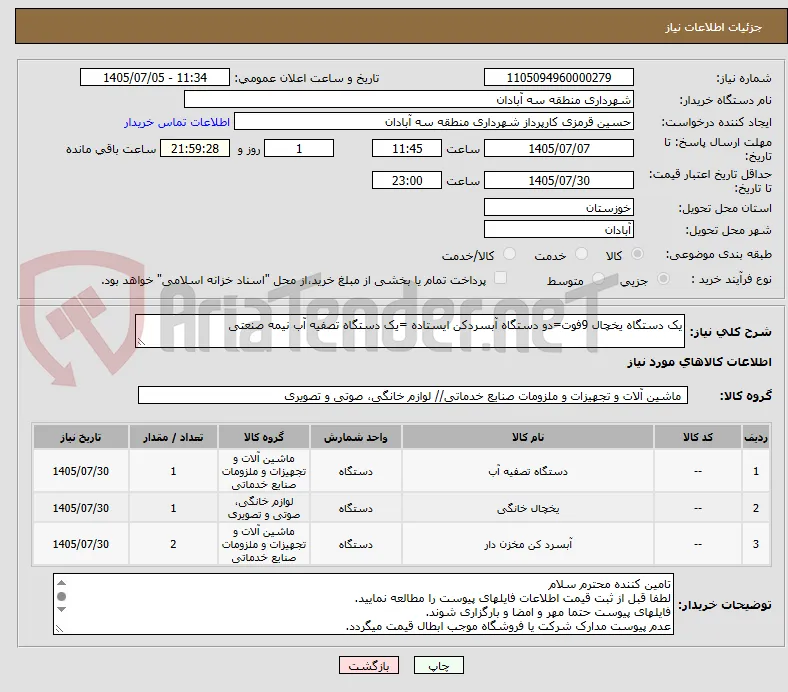Image resolution: width=788 pixels, height=692 pixels.
Task: Click quantity 2 in the water cooler row
Action: [173, 544]
